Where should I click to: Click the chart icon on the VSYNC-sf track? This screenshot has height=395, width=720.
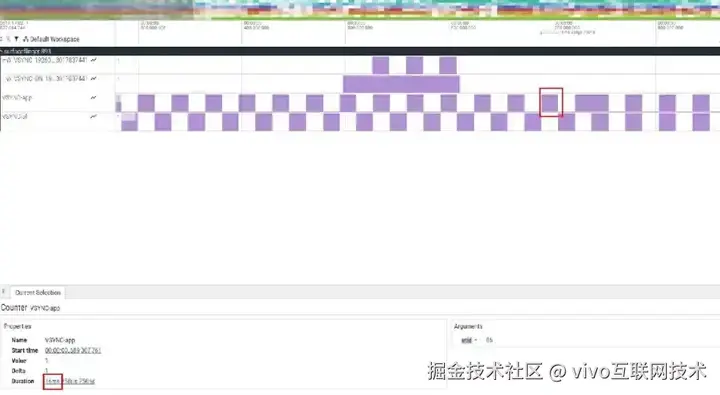(94, 116)
